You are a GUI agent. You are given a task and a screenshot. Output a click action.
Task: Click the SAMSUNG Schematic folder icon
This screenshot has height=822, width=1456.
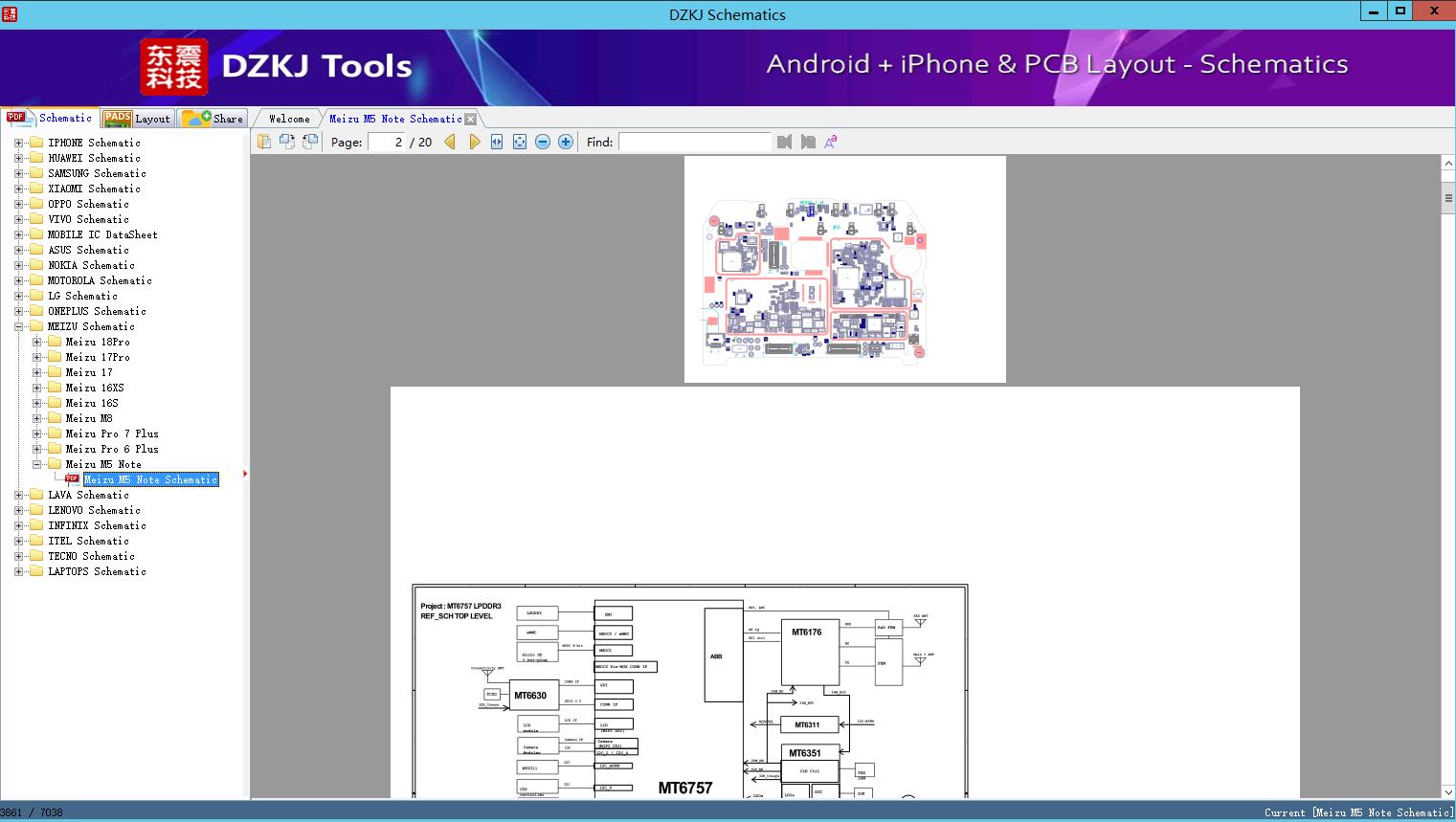(x=36, y=173)
